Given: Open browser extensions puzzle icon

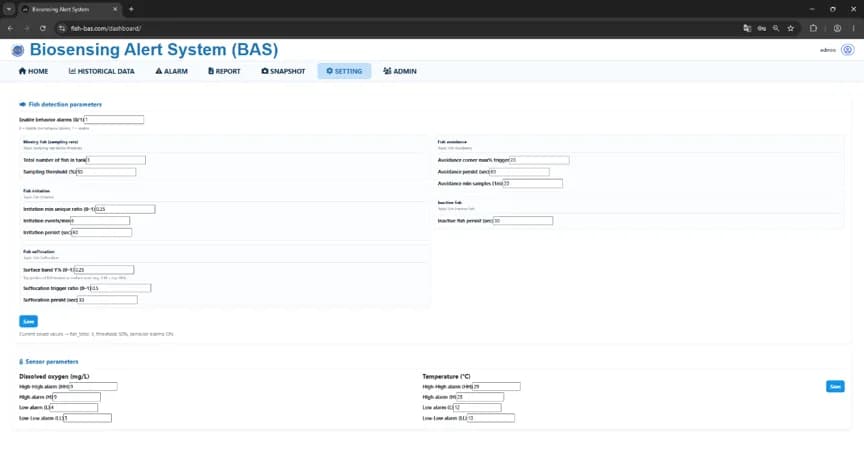Looking at the screenshot, I should 813,28.
